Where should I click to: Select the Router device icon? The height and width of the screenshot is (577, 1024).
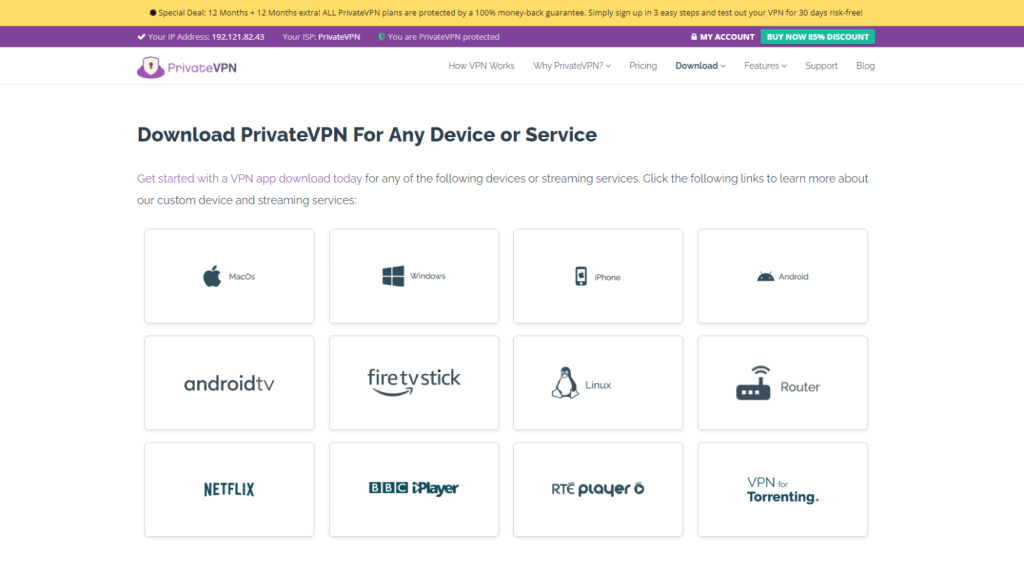pos(754,383)
